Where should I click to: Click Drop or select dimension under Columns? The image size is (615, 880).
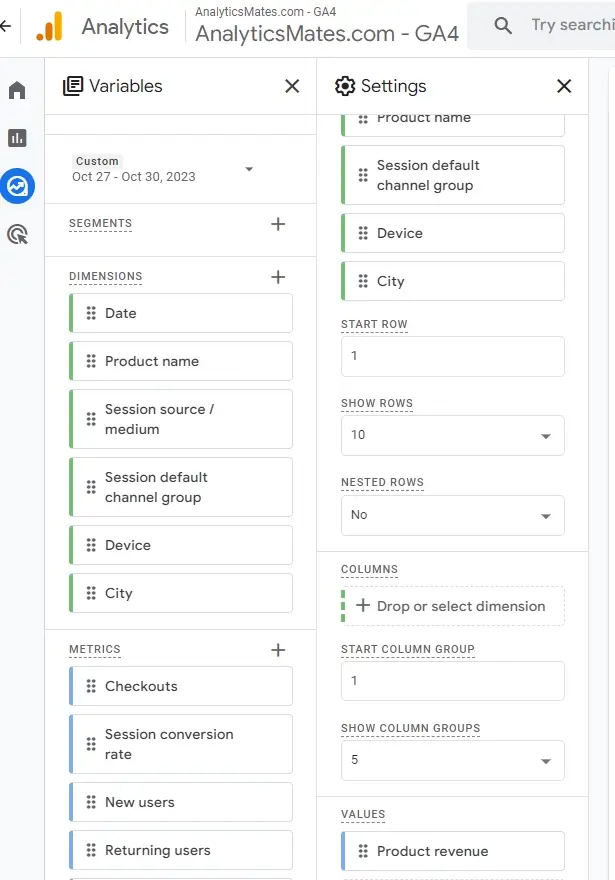pos(452,606)
